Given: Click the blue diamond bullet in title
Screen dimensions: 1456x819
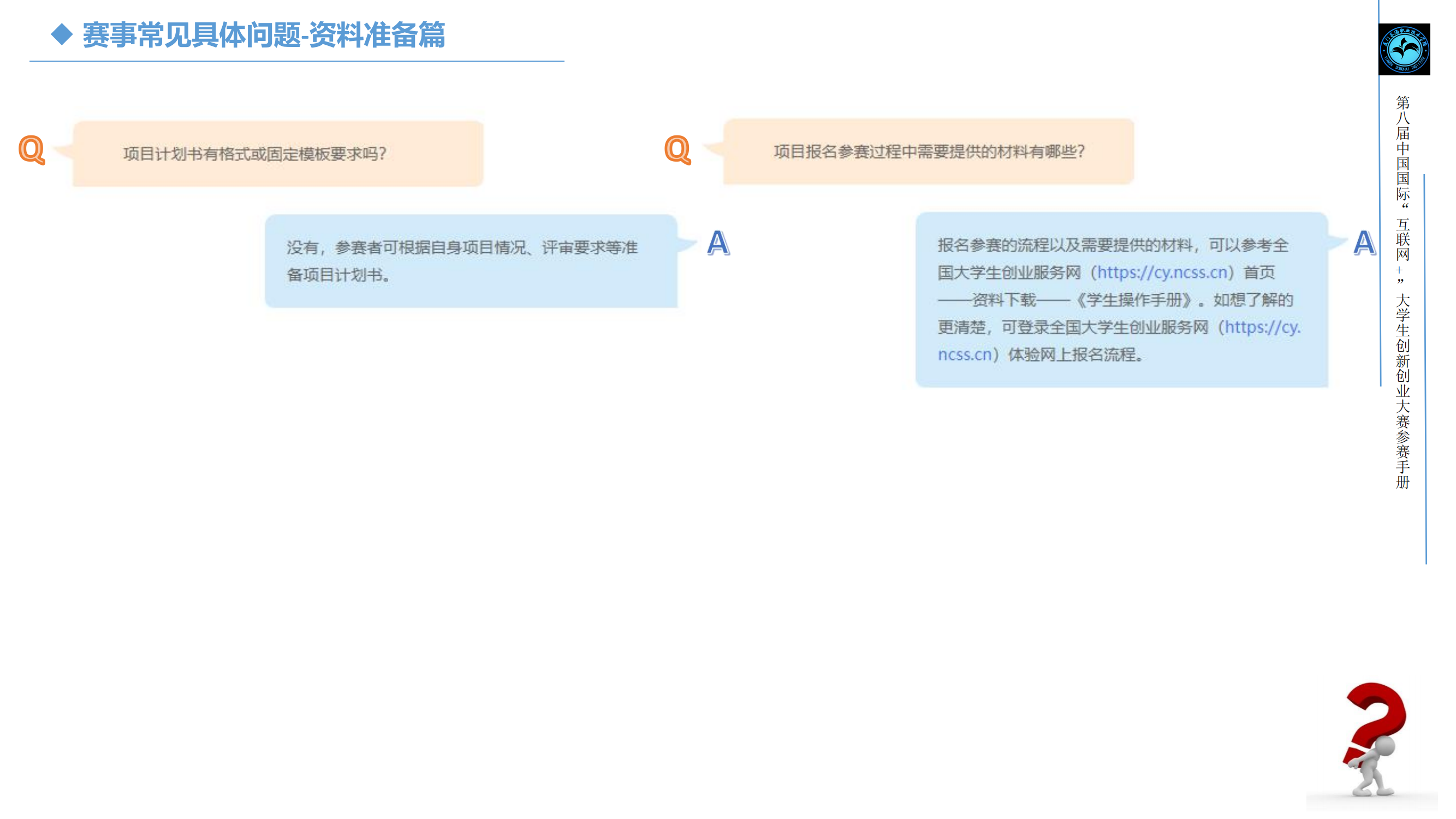Looking at the screenshot, I should (x=62, y=34).
